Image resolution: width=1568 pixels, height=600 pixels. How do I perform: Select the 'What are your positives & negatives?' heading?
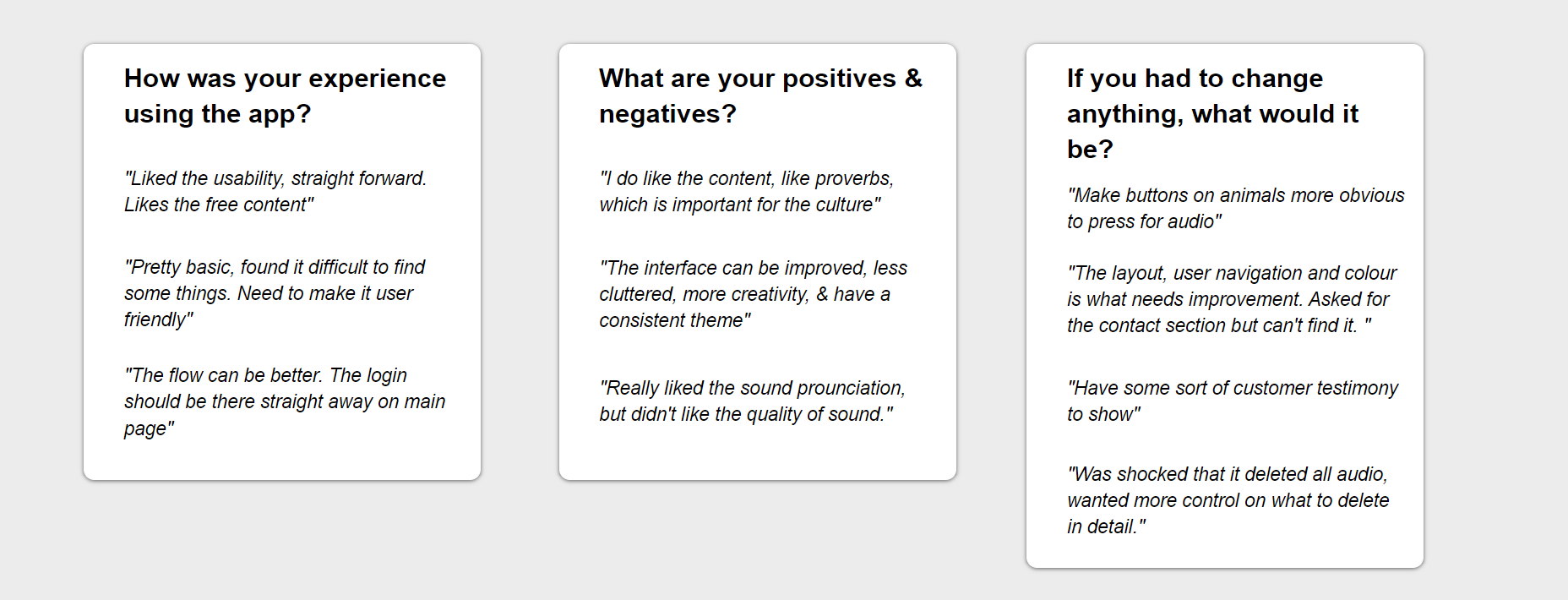point(760,96)
